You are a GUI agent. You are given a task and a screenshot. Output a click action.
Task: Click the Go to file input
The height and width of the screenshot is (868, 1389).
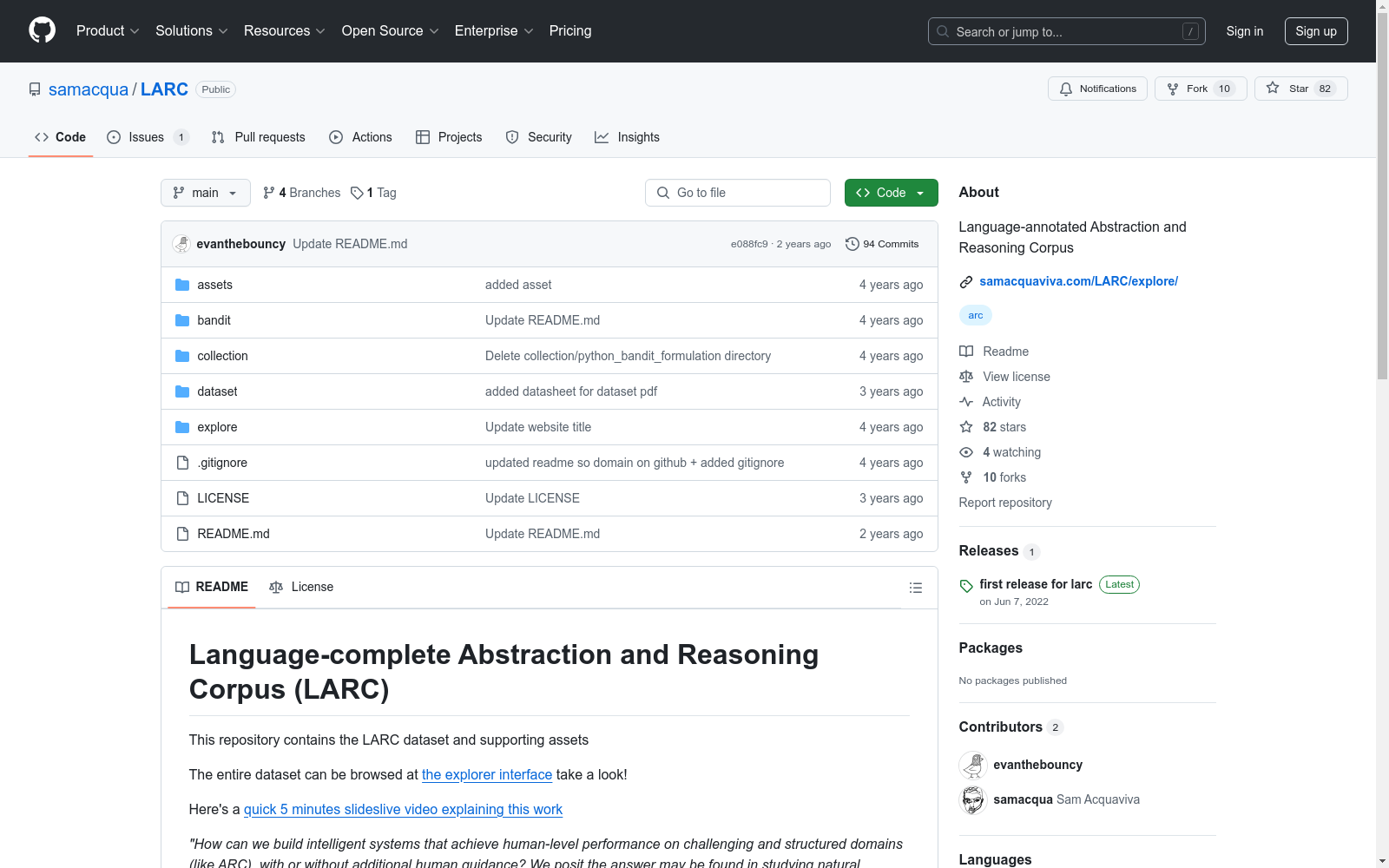[x=738, y=193]
